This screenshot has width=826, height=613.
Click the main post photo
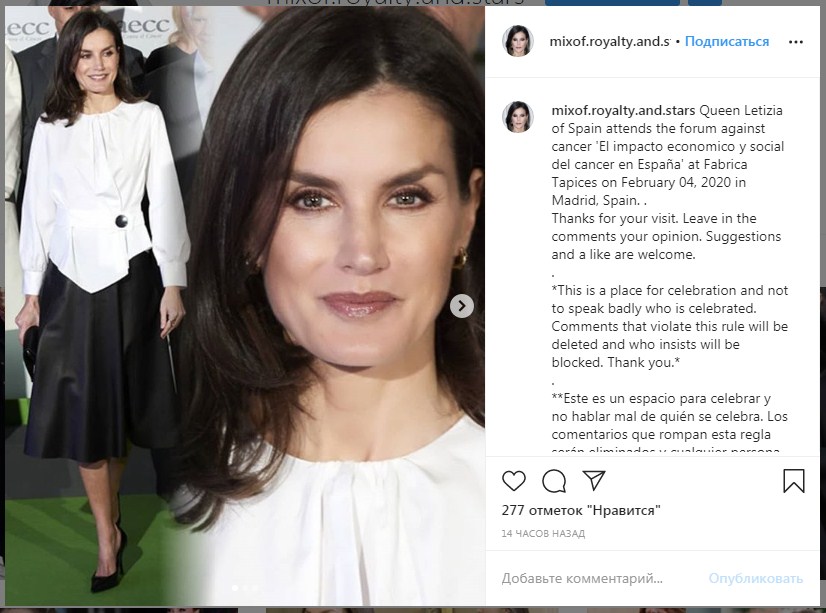(245, 305)
